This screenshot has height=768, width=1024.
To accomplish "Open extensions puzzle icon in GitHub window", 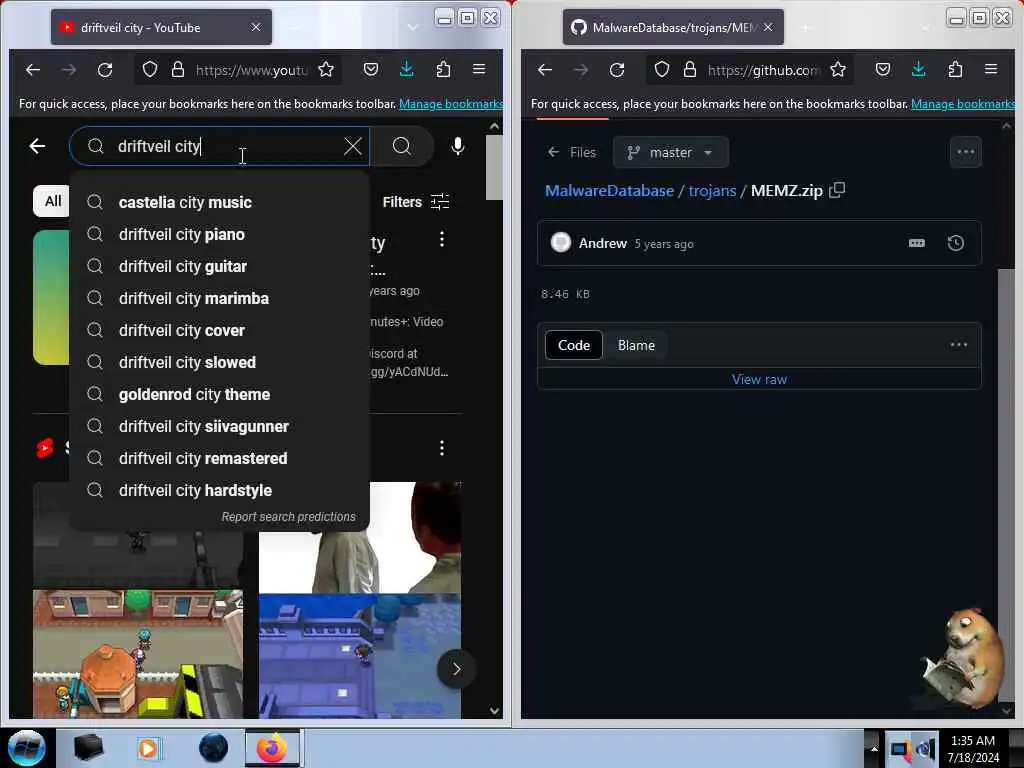I will point(955,69).
